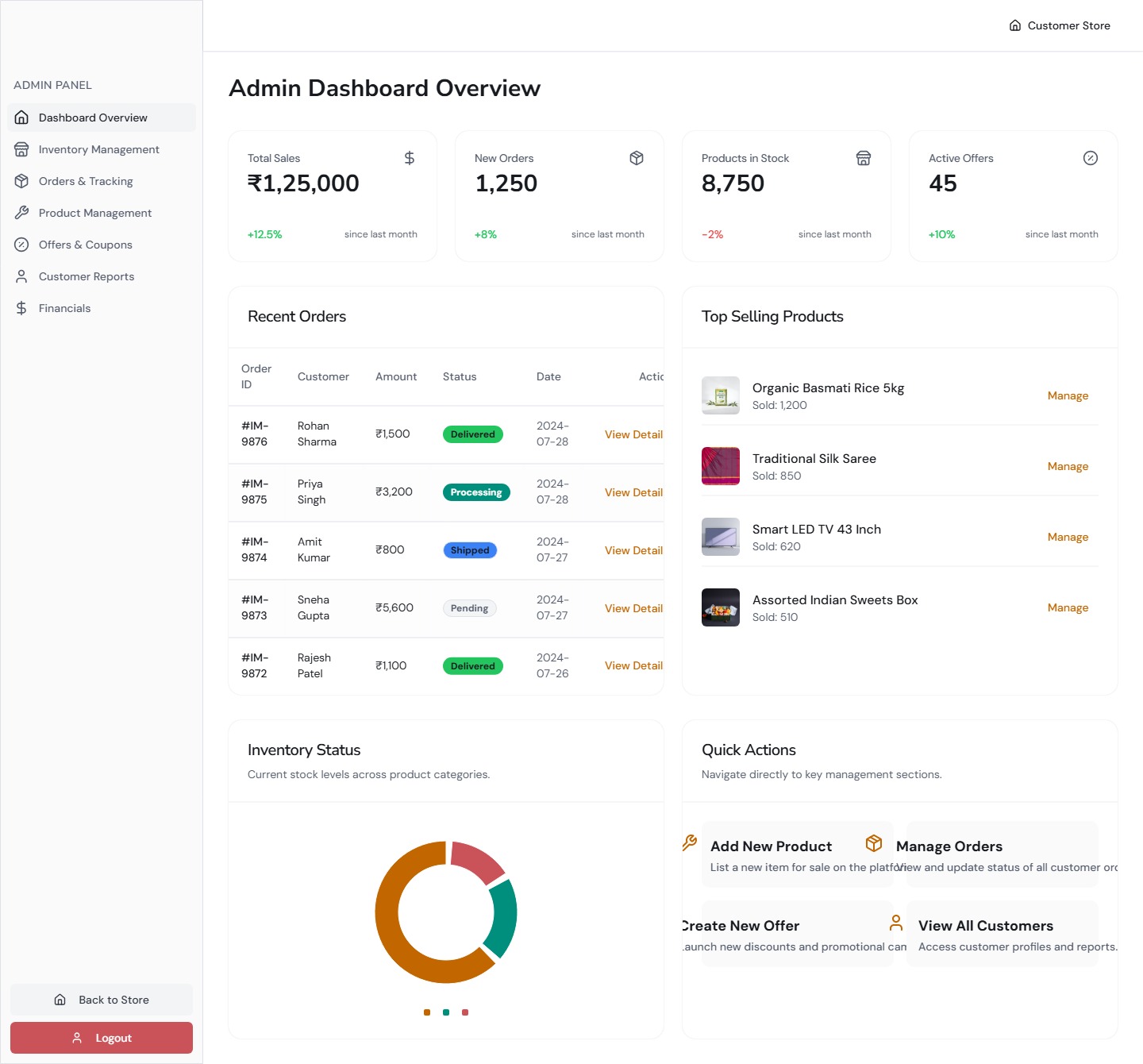Viewport: 1143px width, 1064px height.
Task: Click the Total Sales value ₹1,25,000
Action: (x=303, y=183)
